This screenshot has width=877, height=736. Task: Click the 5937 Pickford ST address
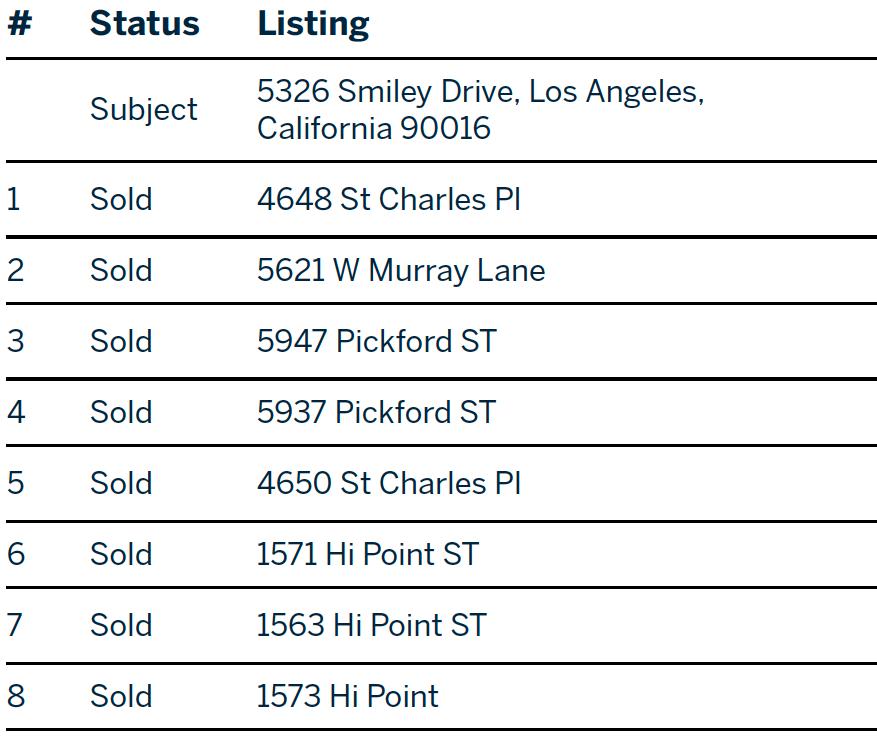(x=376, y=412)
